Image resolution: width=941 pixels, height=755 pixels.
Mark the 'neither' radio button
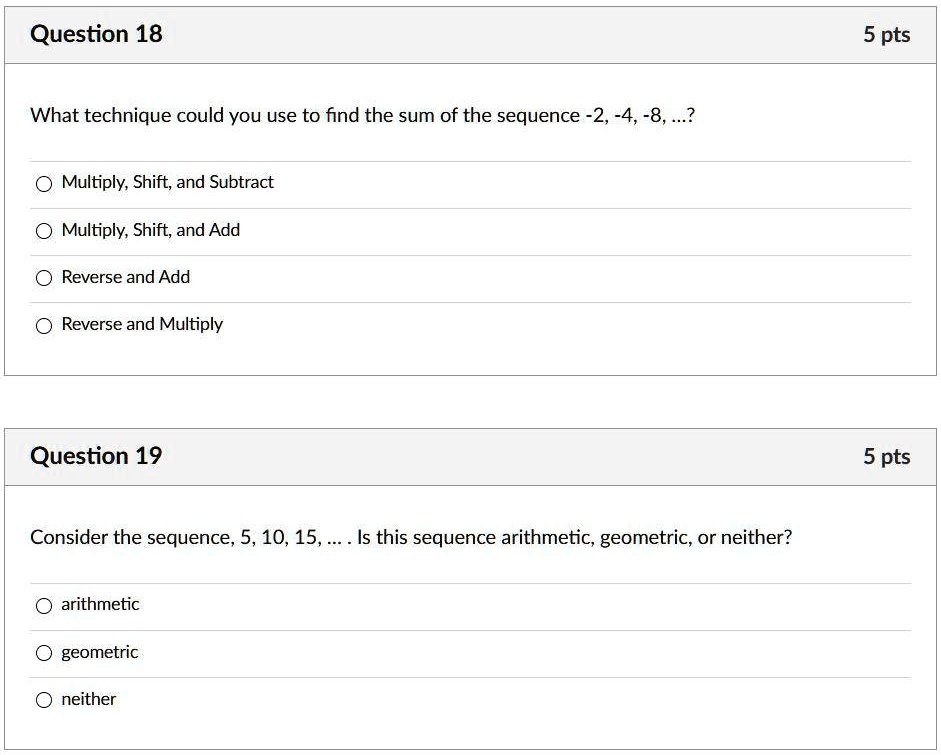click(x=43, y=700)
